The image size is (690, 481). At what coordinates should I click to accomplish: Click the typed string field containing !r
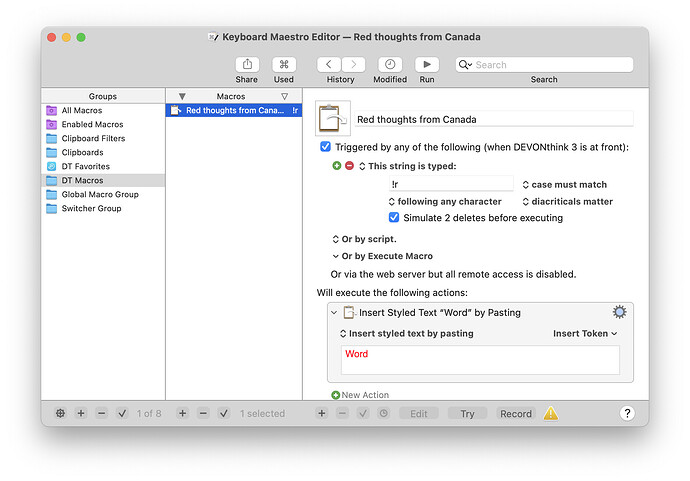click(x=451, y=184)
